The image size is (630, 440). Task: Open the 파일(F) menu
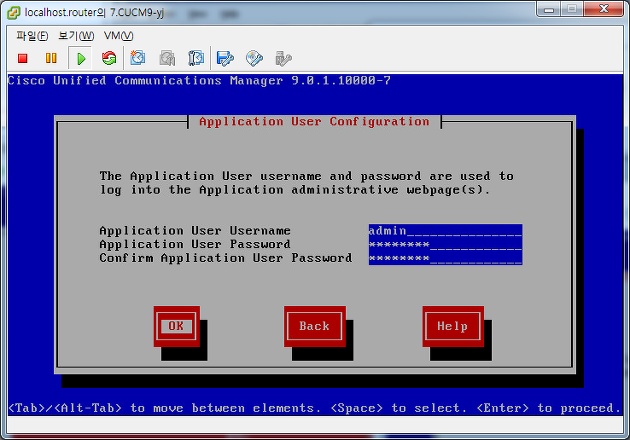point(32,36)
